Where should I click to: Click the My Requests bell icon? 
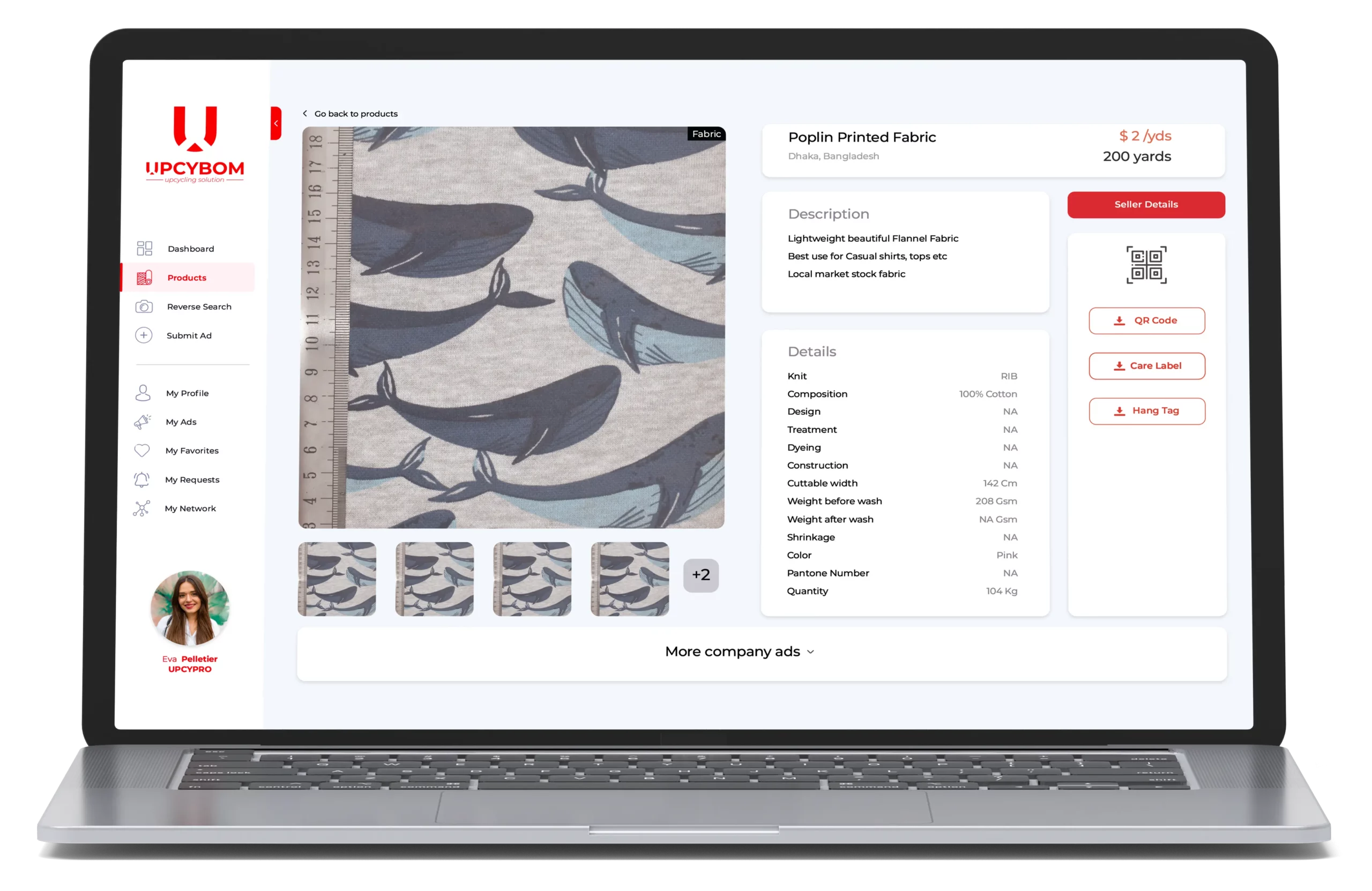[x=141, y=480]
